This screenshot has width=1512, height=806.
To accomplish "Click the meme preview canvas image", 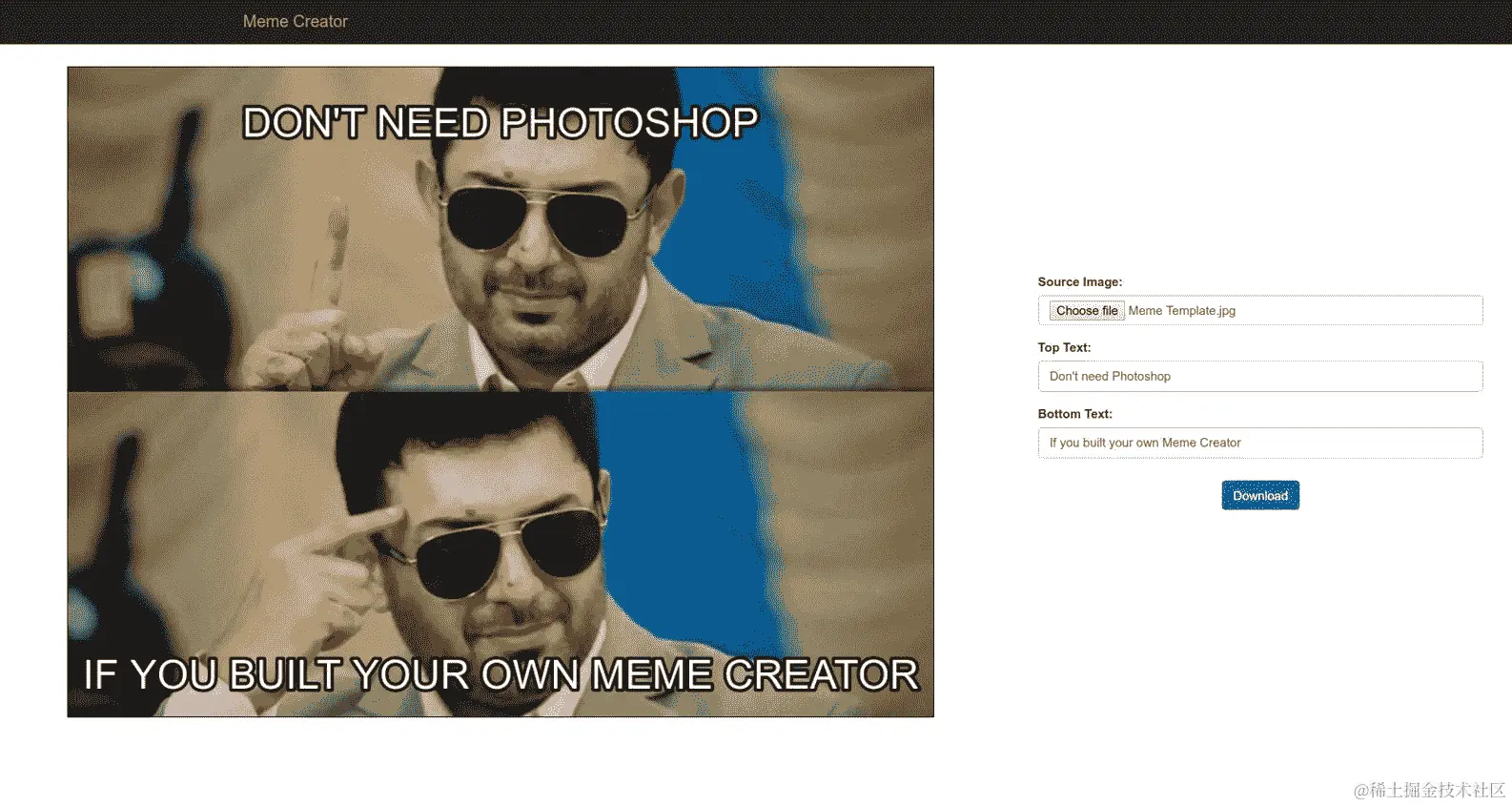I will coord(501,392).
